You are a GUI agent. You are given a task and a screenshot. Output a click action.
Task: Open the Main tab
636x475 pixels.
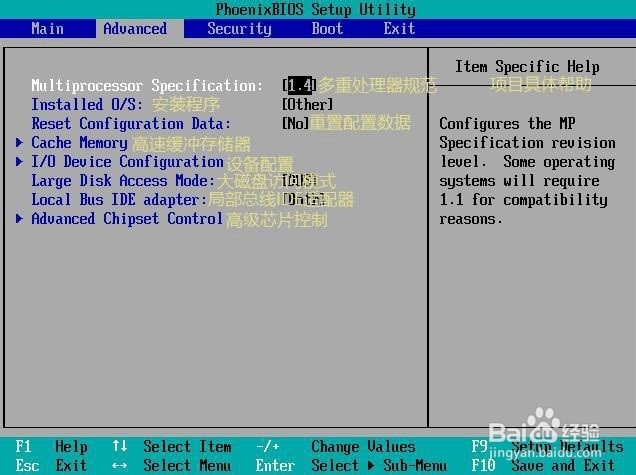tap(47, 29)
